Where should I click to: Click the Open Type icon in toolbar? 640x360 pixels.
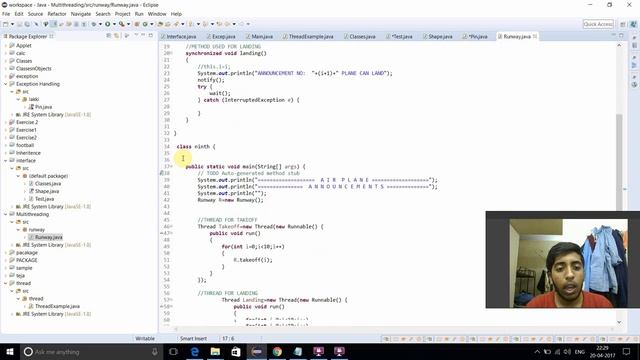[x=160, y=24]
